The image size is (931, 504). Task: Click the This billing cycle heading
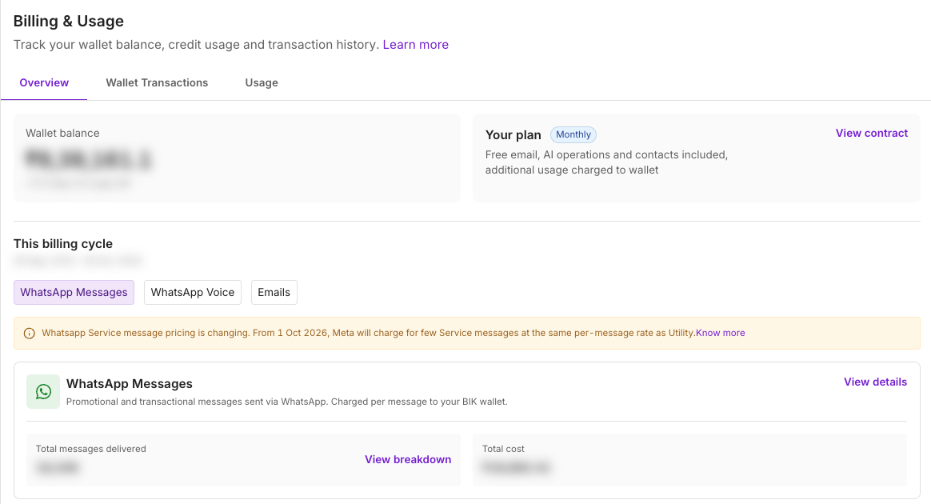coord(63,244)
